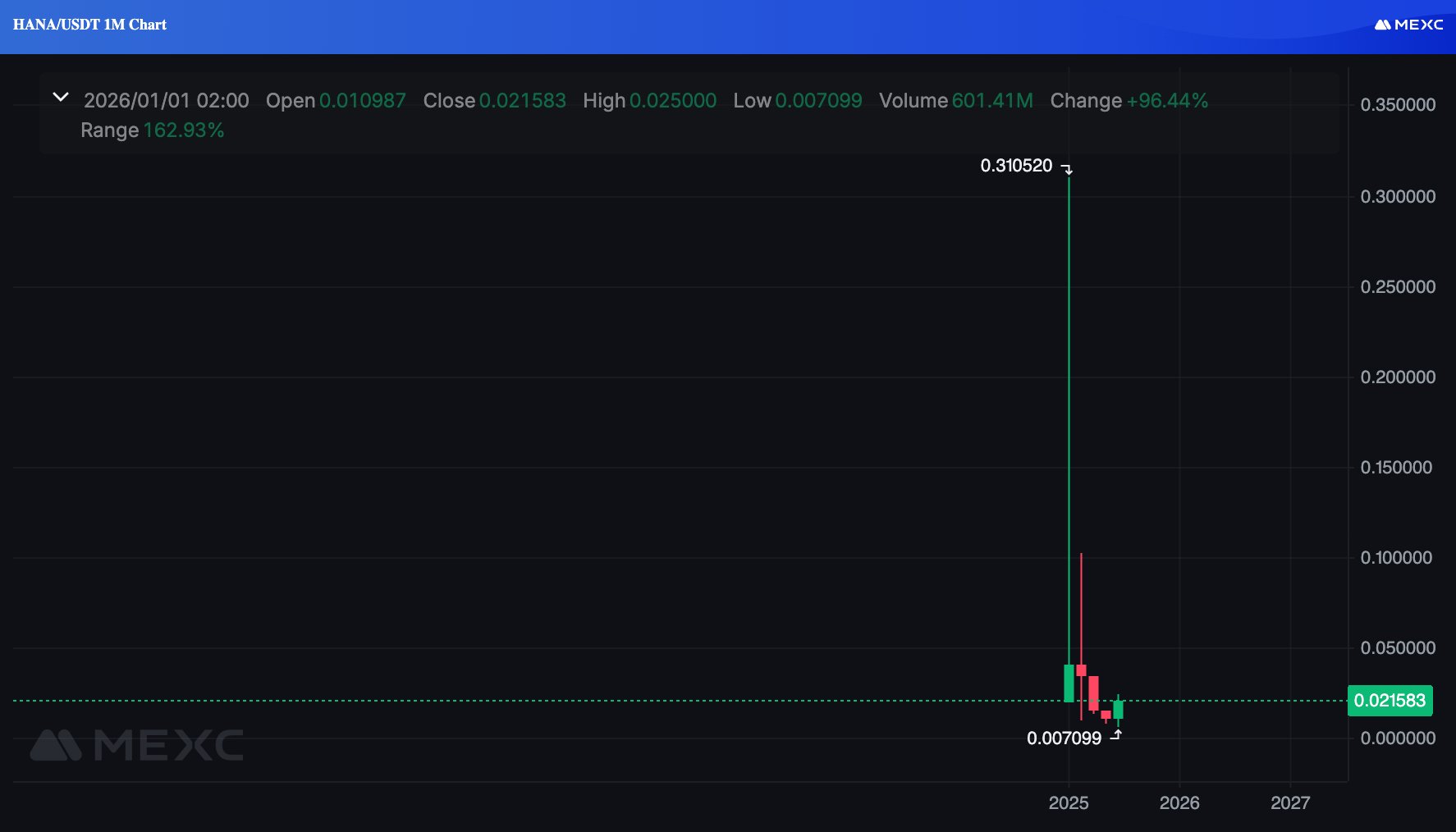1456x832 pixels.
Task: Click the MEXC logo in the header
Action: point(1408,25)
